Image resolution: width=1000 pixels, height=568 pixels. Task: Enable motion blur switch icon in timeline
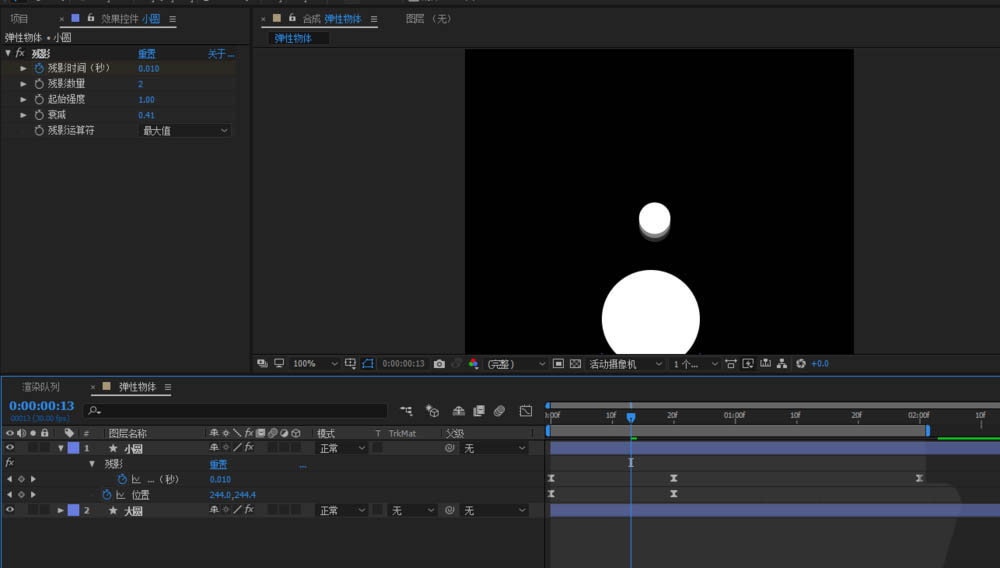499,411
